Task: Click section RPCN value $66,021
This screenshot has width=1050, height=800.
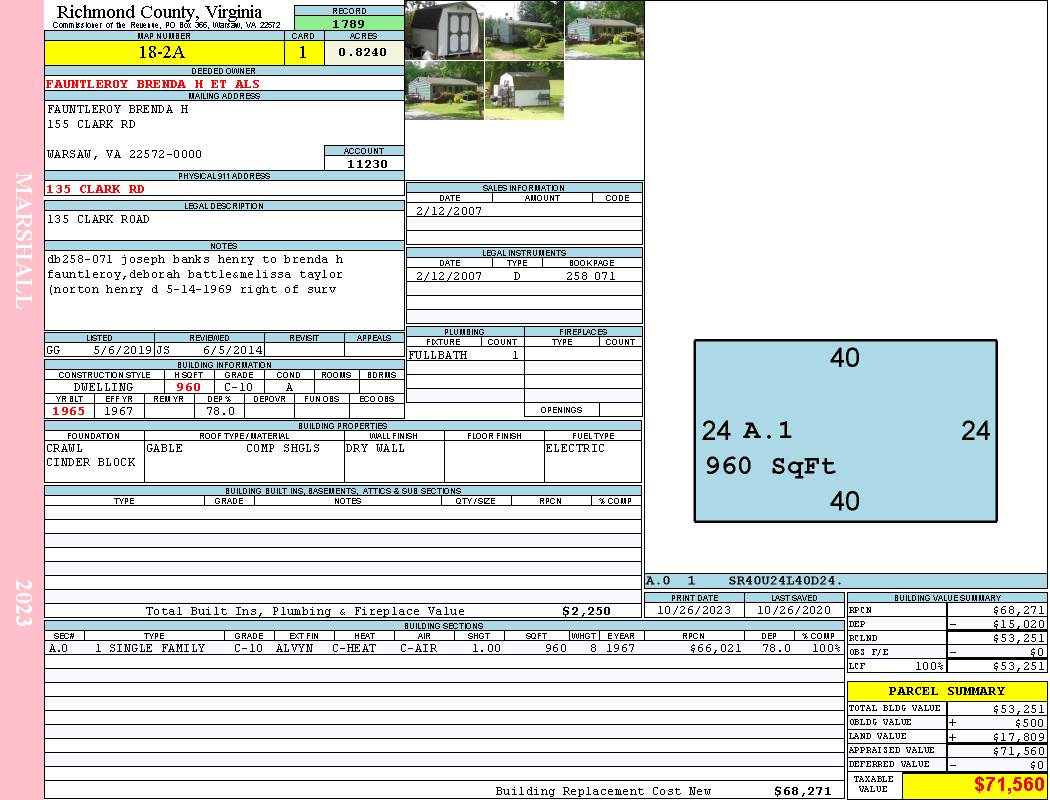Action: [x=715, y=648]
